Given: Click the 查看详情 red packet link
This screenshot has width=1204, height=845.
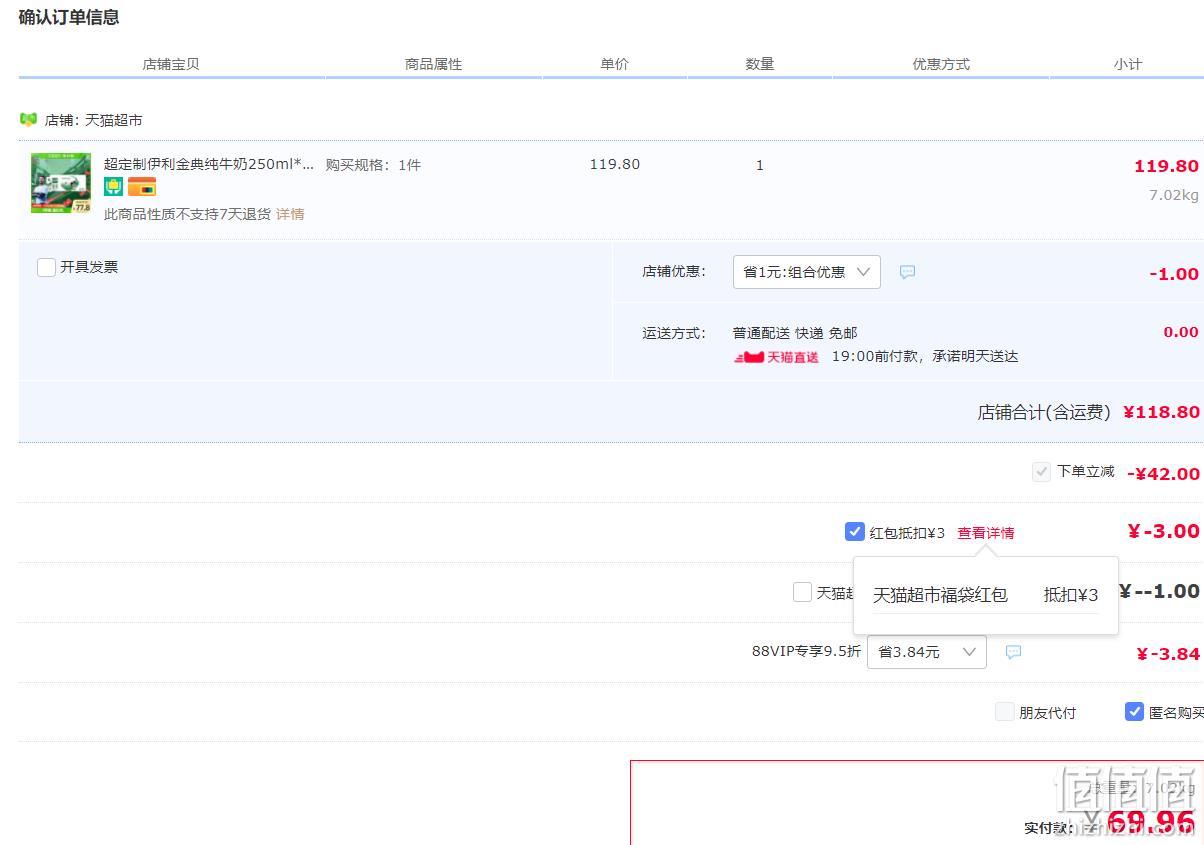Looking at the screenshot, I should click(x=986, y=533).
